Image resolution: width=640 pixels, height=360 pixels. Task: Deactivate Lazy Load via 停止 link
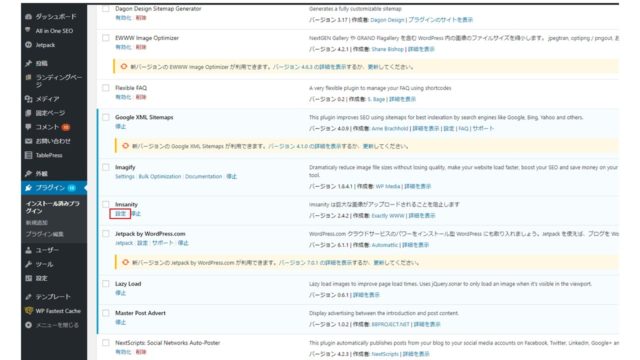pyautogui.click(x=120, y=293)
